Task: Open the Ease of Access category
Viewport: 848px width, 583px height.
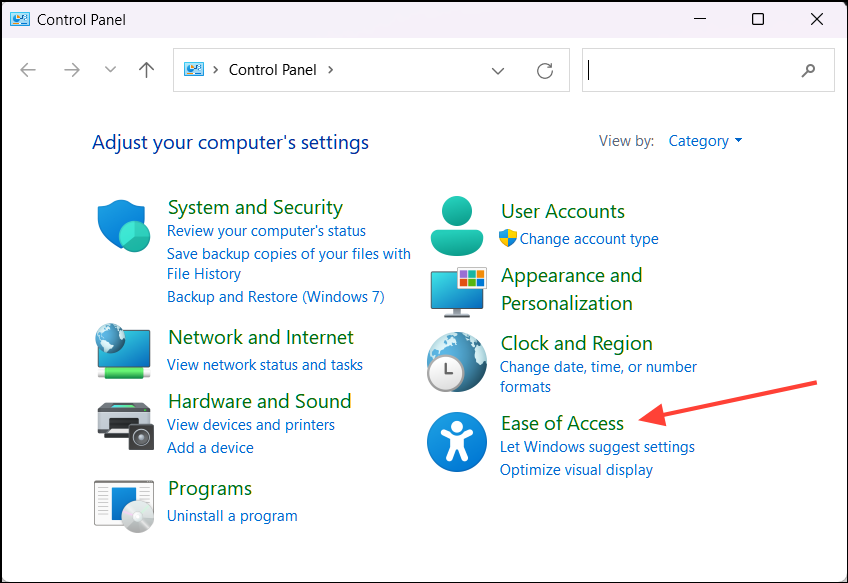Action: pyautogui.click(x=562, y=423)
